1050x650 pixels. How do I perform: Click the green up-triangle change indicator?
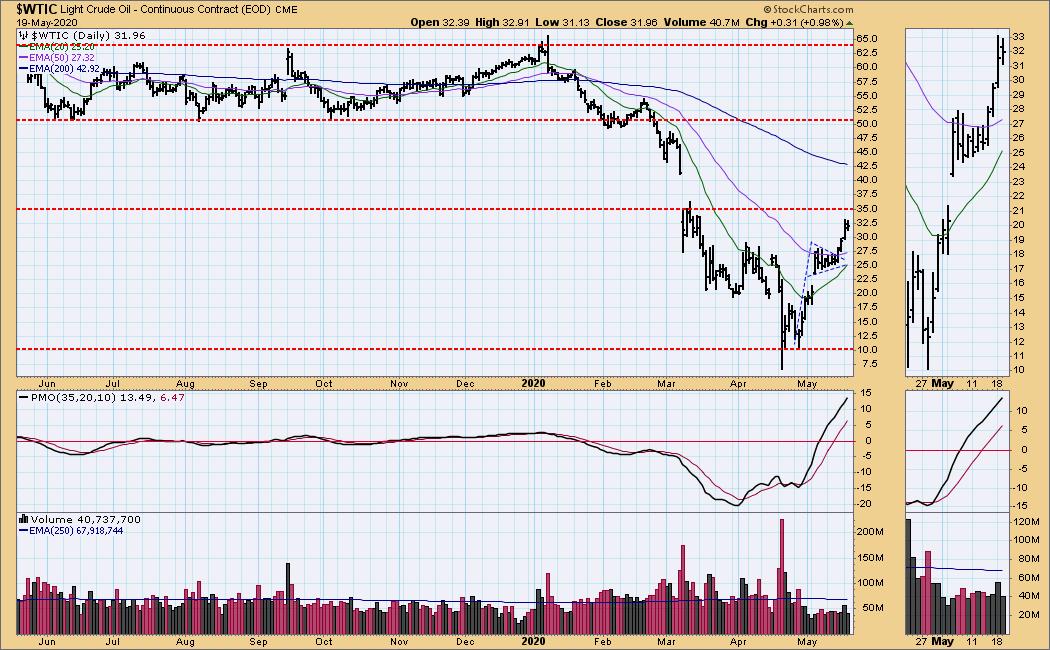click(850, 23)
